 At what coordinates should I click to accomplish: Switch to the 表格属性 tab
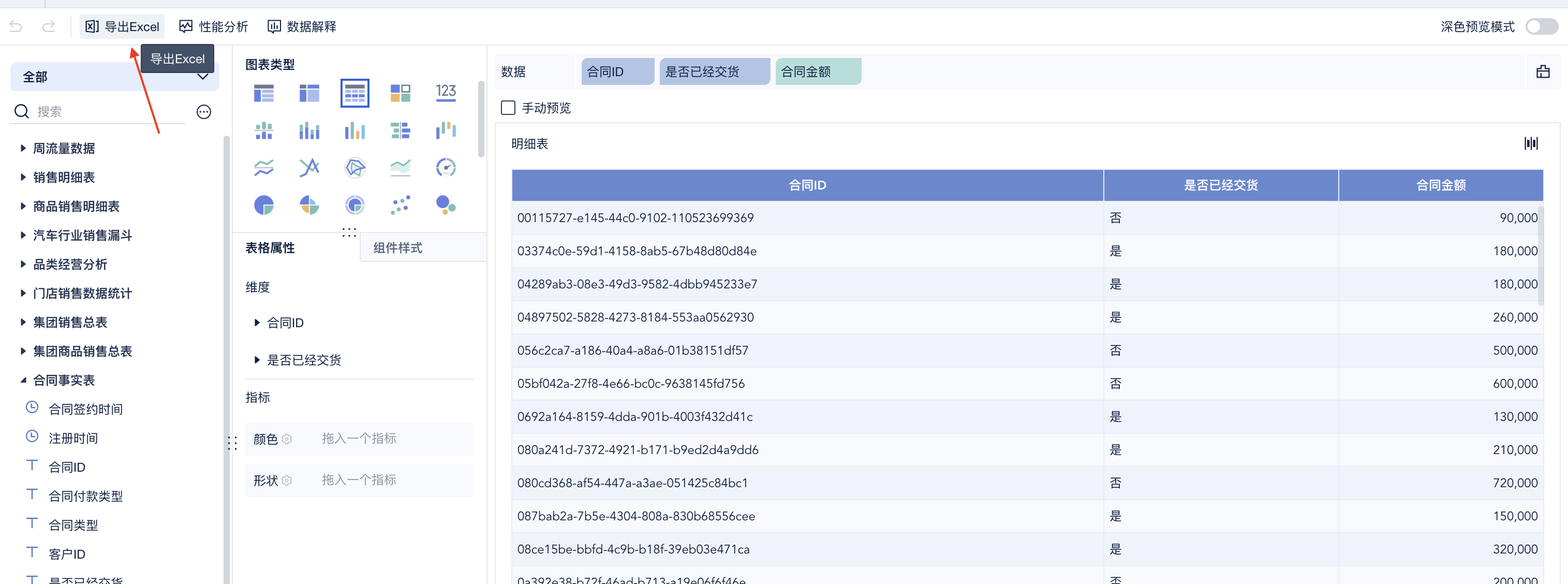click(270, 248)
